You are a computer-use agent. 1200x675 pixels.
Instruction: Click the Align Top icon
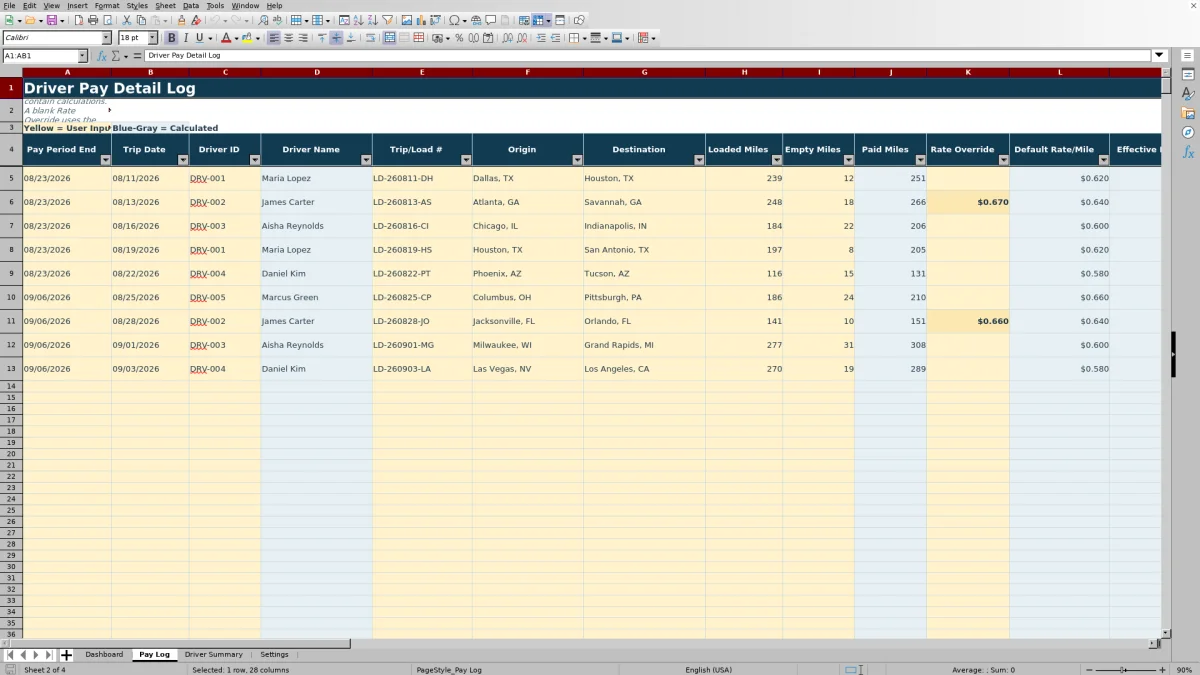pyautogui.click(x=322, y=38)
